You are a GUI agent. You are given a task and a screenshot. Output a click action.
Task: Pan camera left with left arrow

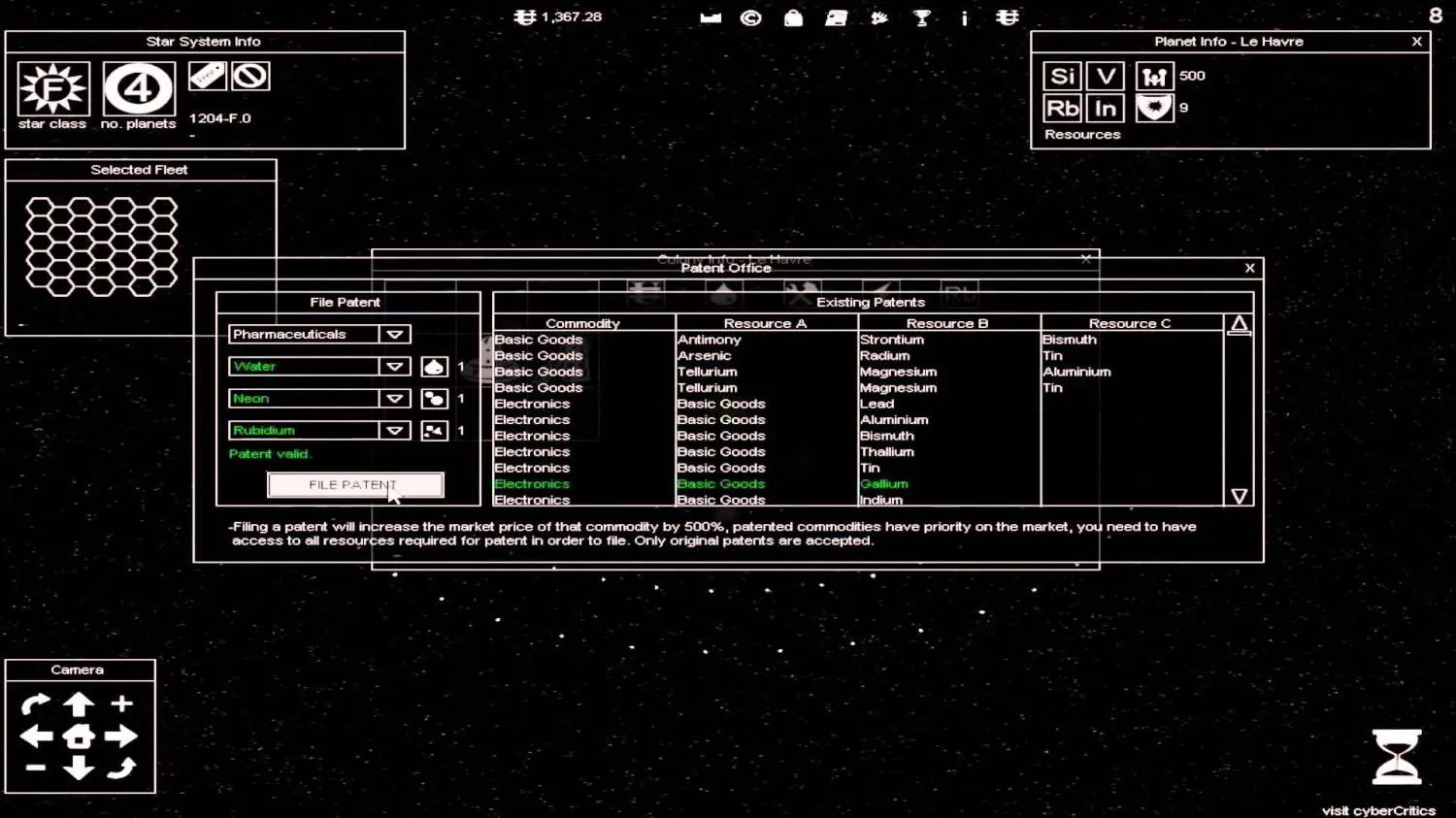coord(37,736)
